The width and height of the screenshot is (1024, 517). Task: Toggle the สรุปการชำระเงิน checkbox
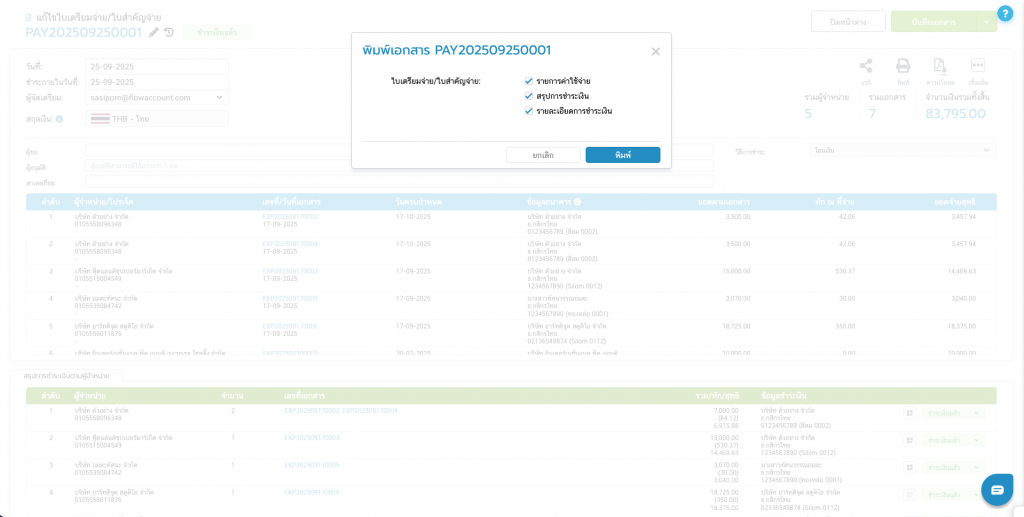tap(529, 96)
